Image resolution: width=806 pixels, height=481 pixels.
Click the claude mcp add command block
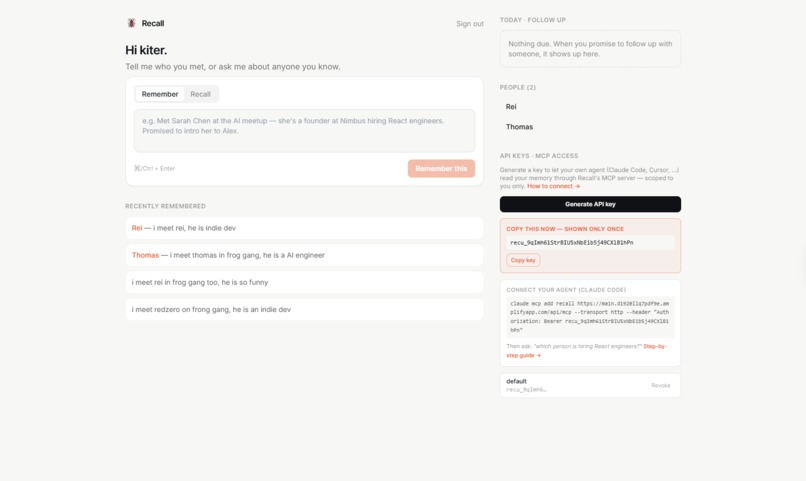tap(590, 317)
